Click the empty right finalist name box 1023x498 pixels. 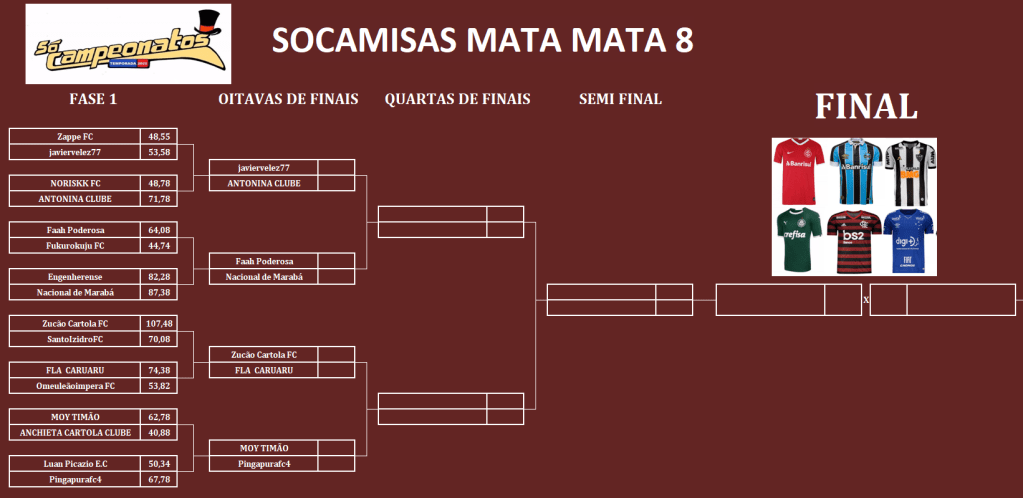[x=960, y=299]
